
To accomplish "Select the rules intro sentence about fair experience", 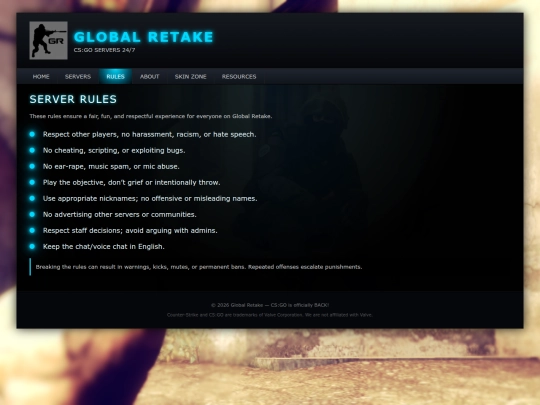I will coord(151,116).
